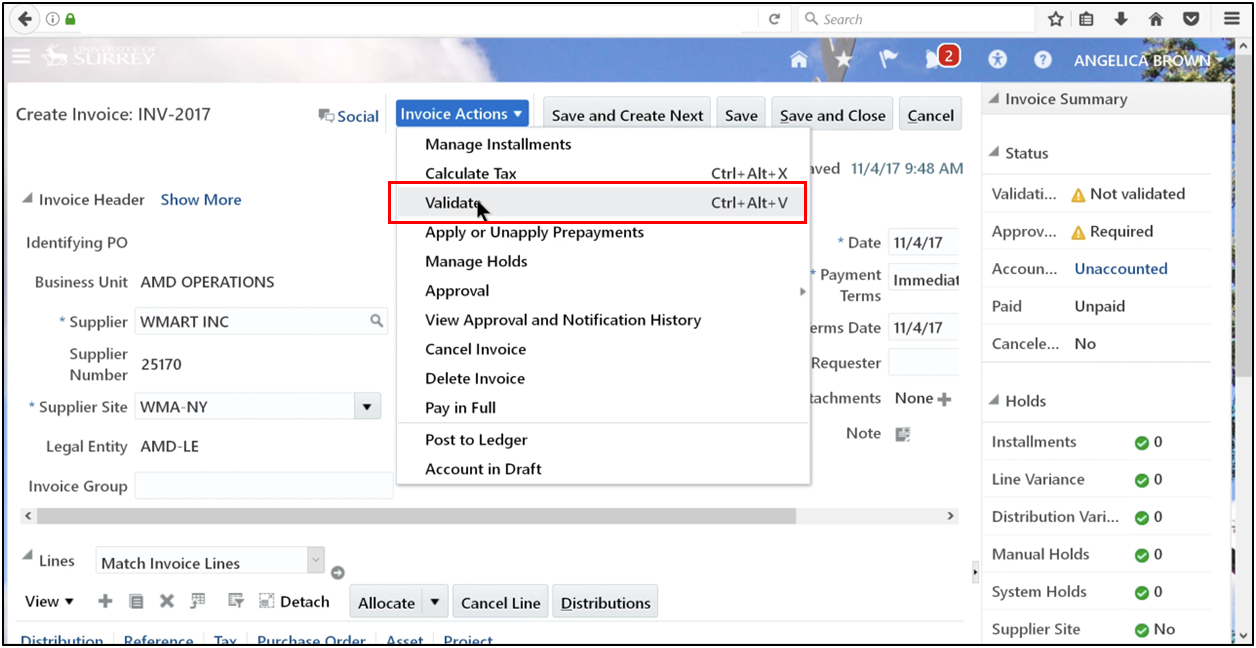Open the Unaccounted status link
The width and height of the screenshot is (1256, 648).
pyautogui.click(x=1120, y=268)
